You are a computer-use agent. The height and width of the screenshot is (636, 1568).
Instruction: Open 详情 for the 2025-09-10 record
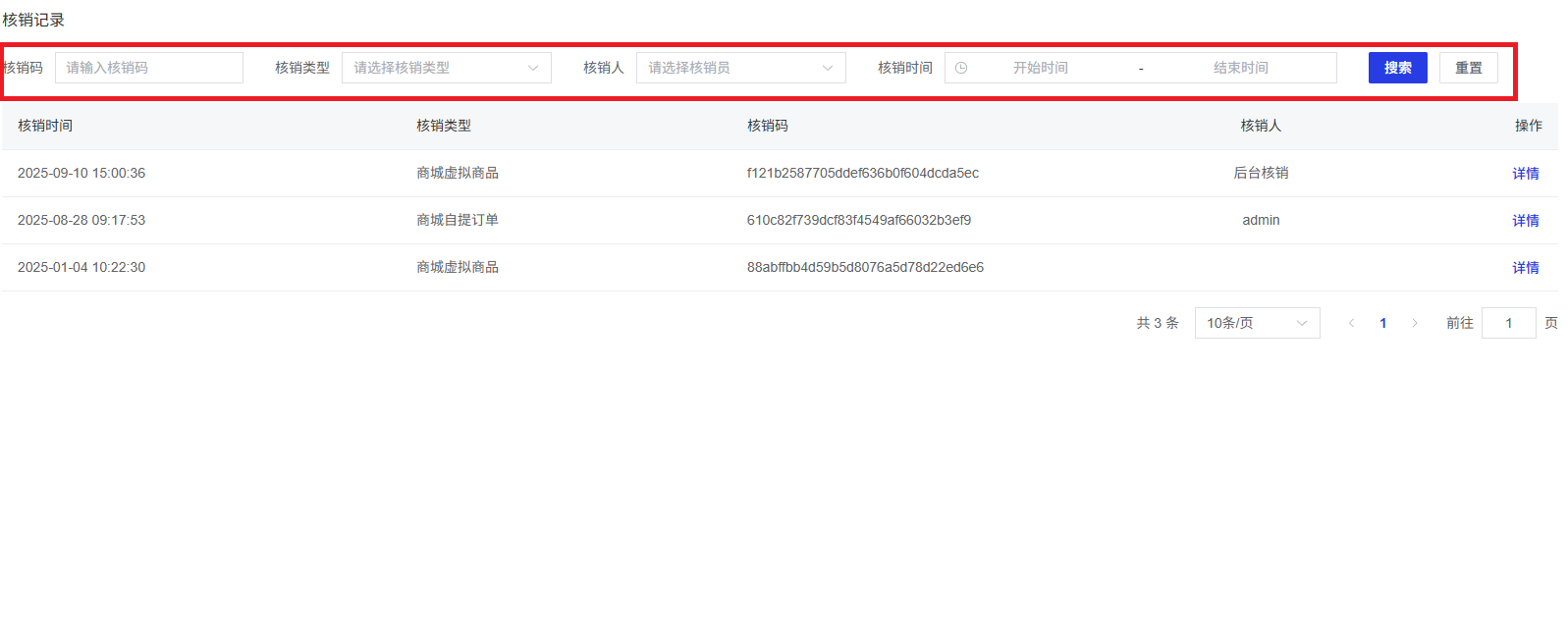[x=1525, y=174]
